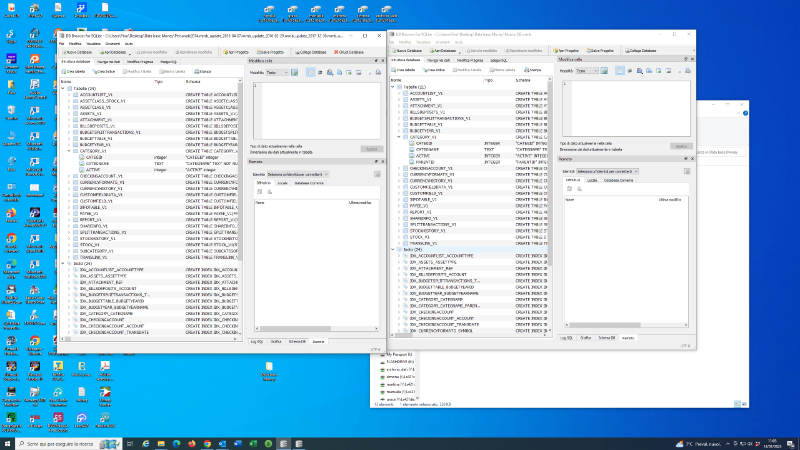800x450 pixels.
Task: Switch to Naviga nei dati tab in left window
Action: (x=108, y=62)
